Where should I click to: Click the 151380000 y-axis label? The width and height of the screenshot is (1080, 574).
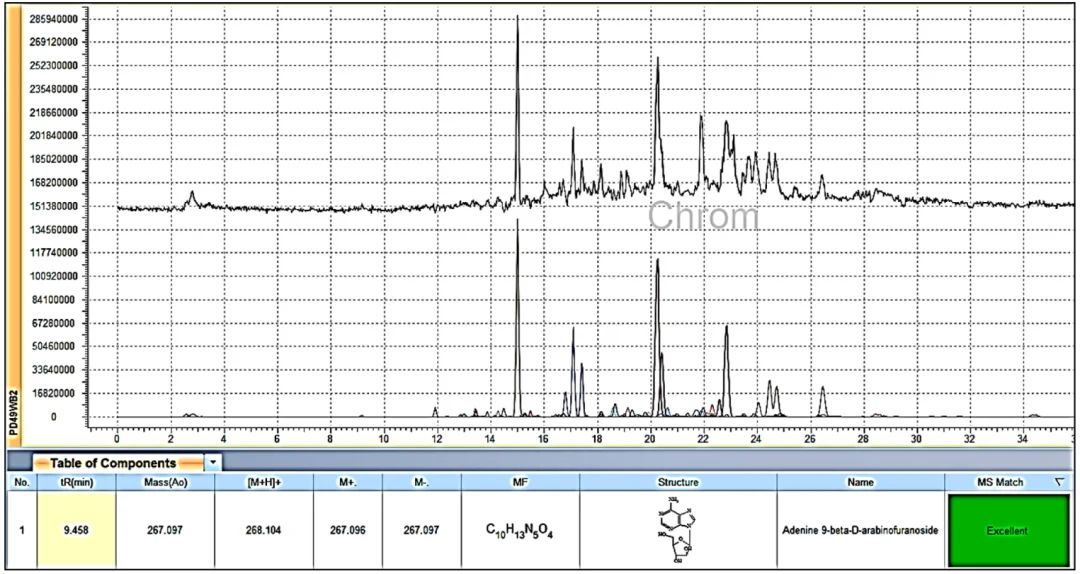[54, 206]
